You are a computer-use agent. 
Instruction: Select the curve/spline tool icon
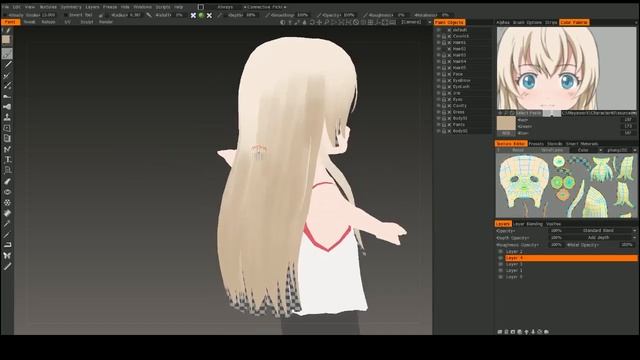click(x=7, y=149)
